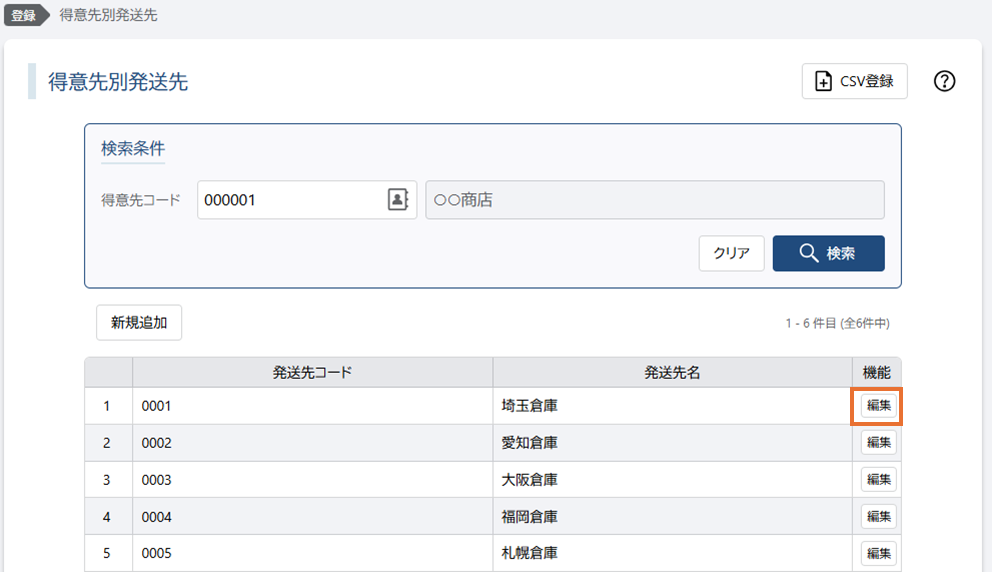Click the 得意先別発送先 page title
The image size is (992, 572).
[x=118, y=82]
